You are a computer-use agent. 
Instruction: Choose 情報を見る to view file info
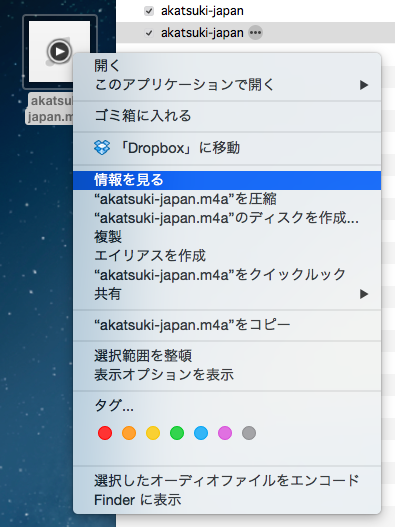(x=227, y=180)
